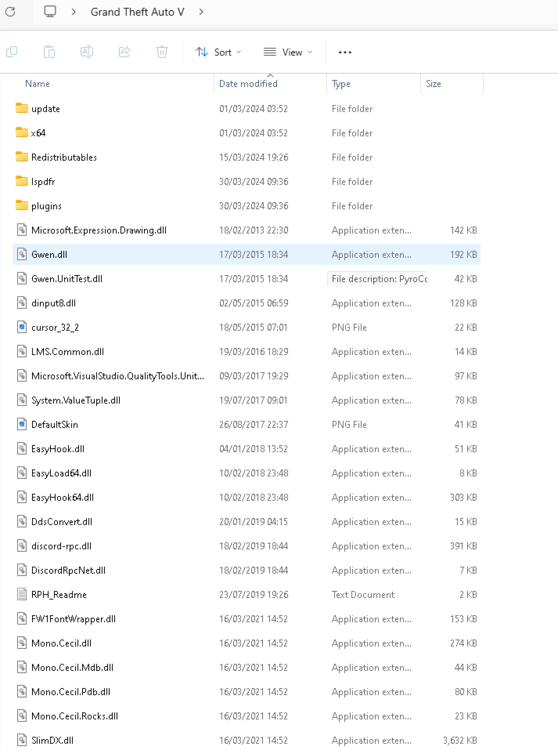Click the Rename icon in toolbar
Viewport: 558px width, 750px height.
click(87, 52)
